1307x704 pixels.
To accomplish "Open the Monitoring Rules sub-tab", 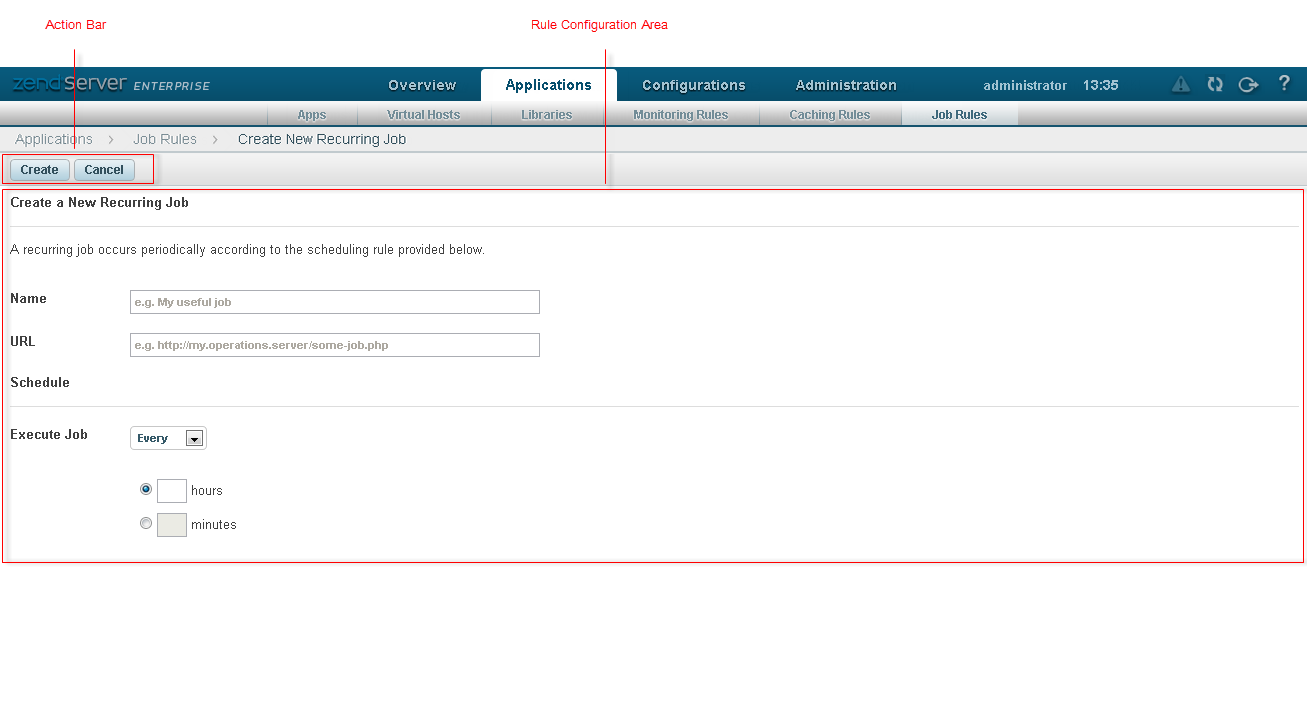I will coord(680,115).
